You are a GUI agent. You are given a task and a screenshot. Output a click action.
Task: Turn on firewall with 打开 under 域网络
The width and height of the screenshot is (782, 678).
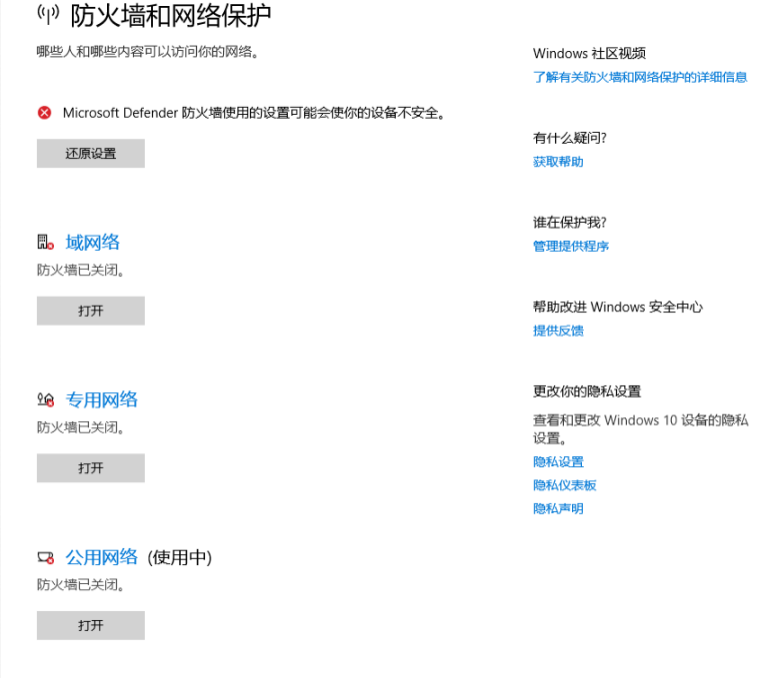[x=91, y=311]
